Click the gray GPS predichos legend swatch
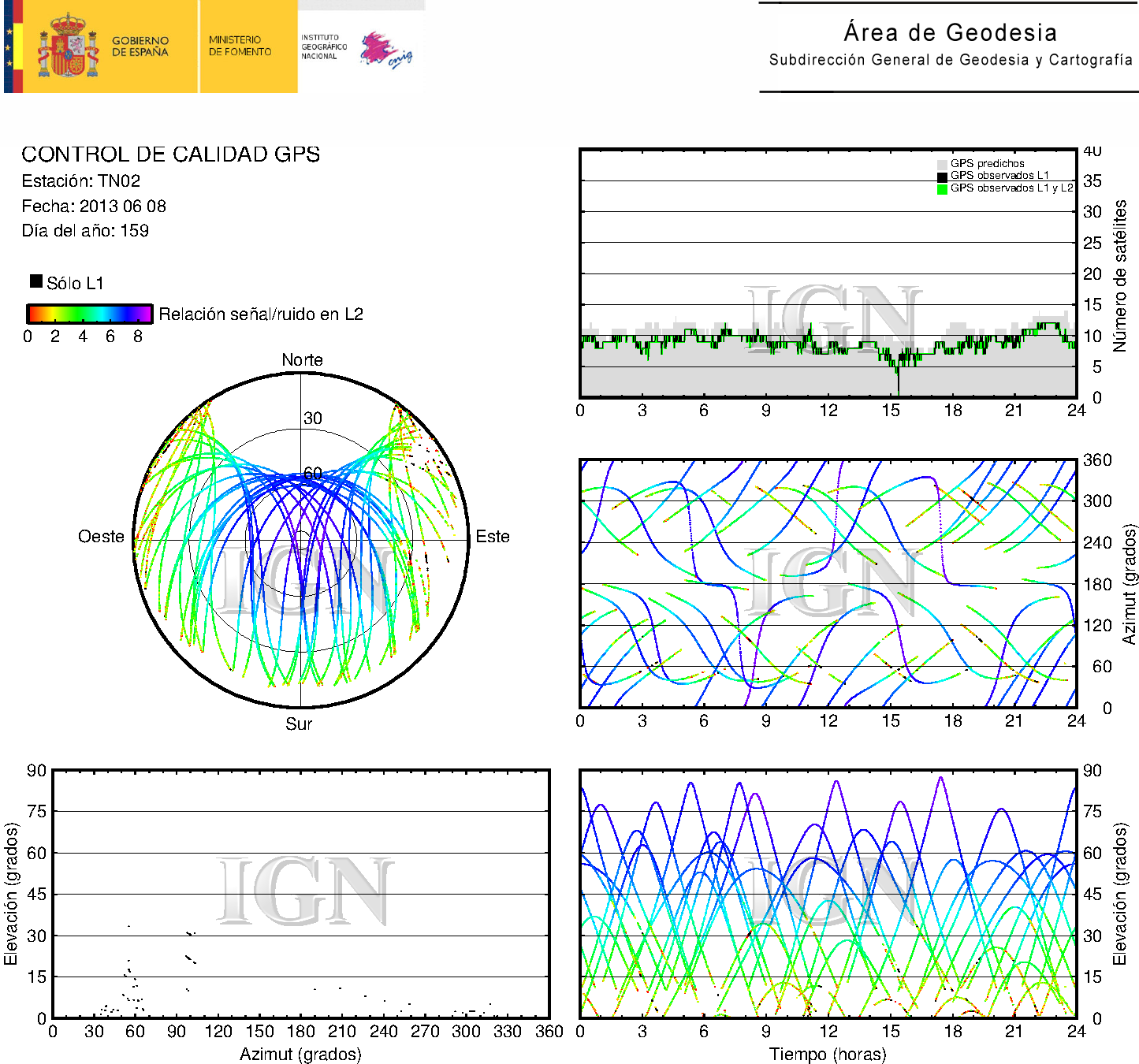 click(942, 164)
